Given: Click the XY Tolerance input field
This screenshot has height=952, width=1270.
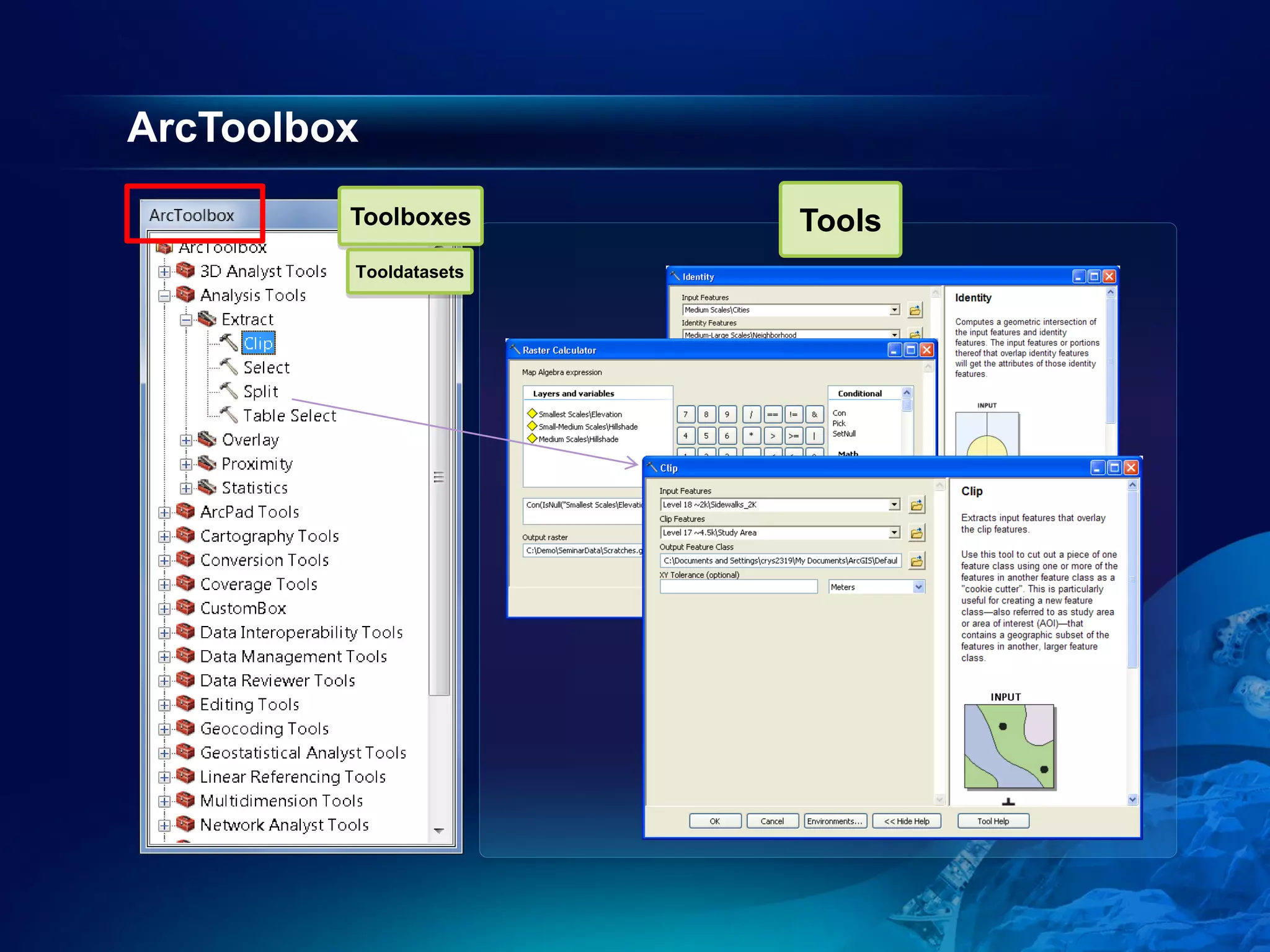Looking at the screenshot, I should coord(739,587).
